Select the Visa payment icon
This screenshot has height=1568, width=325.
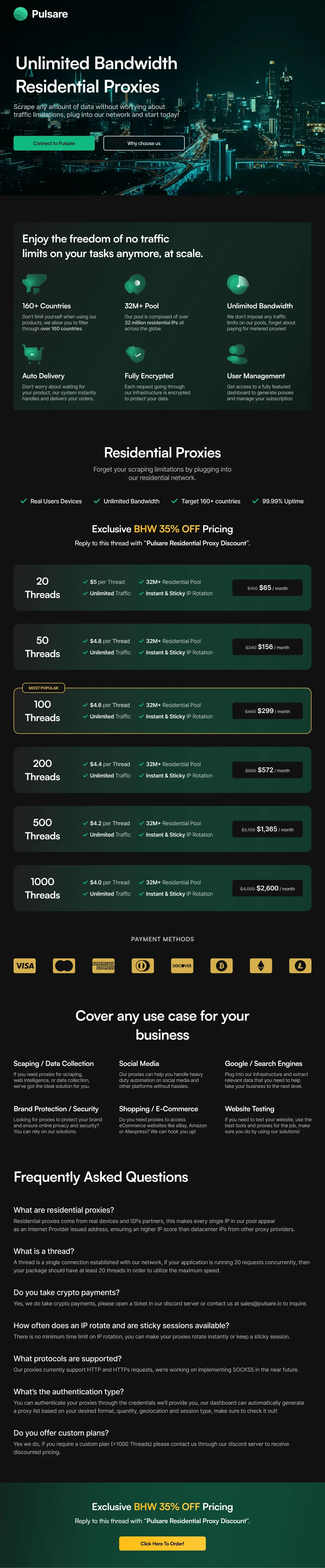(x=25, y=965)
